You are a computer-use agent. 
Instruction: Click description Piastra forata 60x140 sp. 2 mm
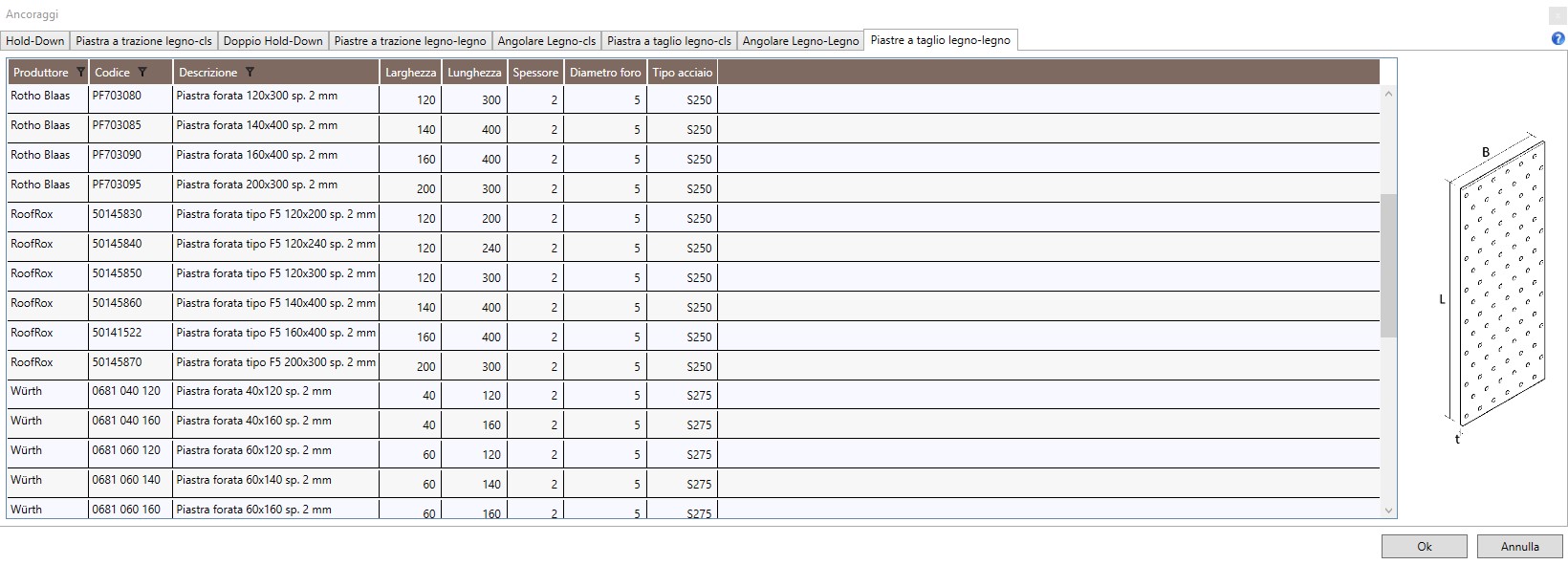(253, 480)
